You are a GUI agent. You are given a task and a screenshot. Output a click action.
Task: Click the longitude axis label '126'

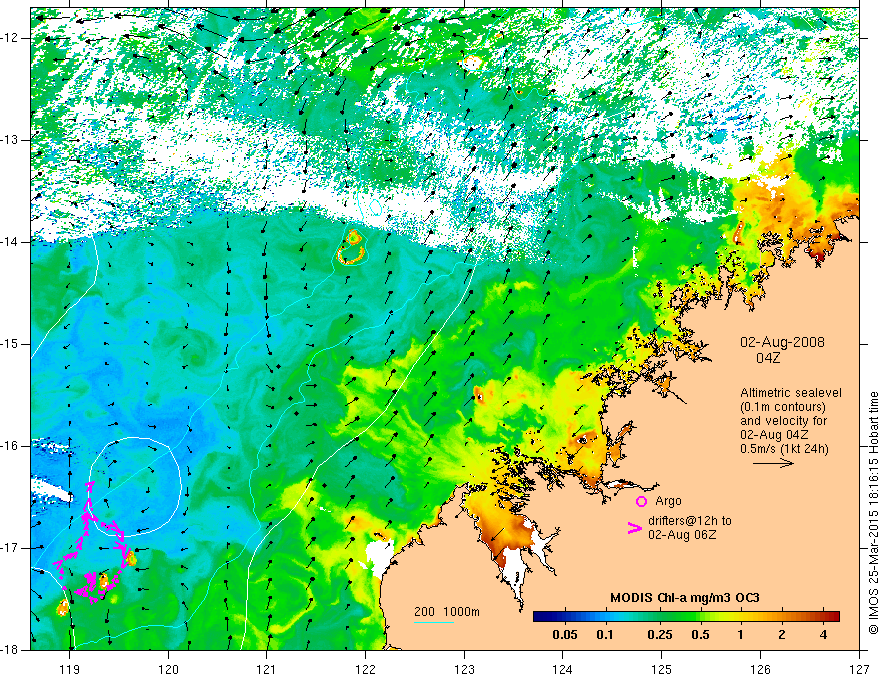point(760,669)
